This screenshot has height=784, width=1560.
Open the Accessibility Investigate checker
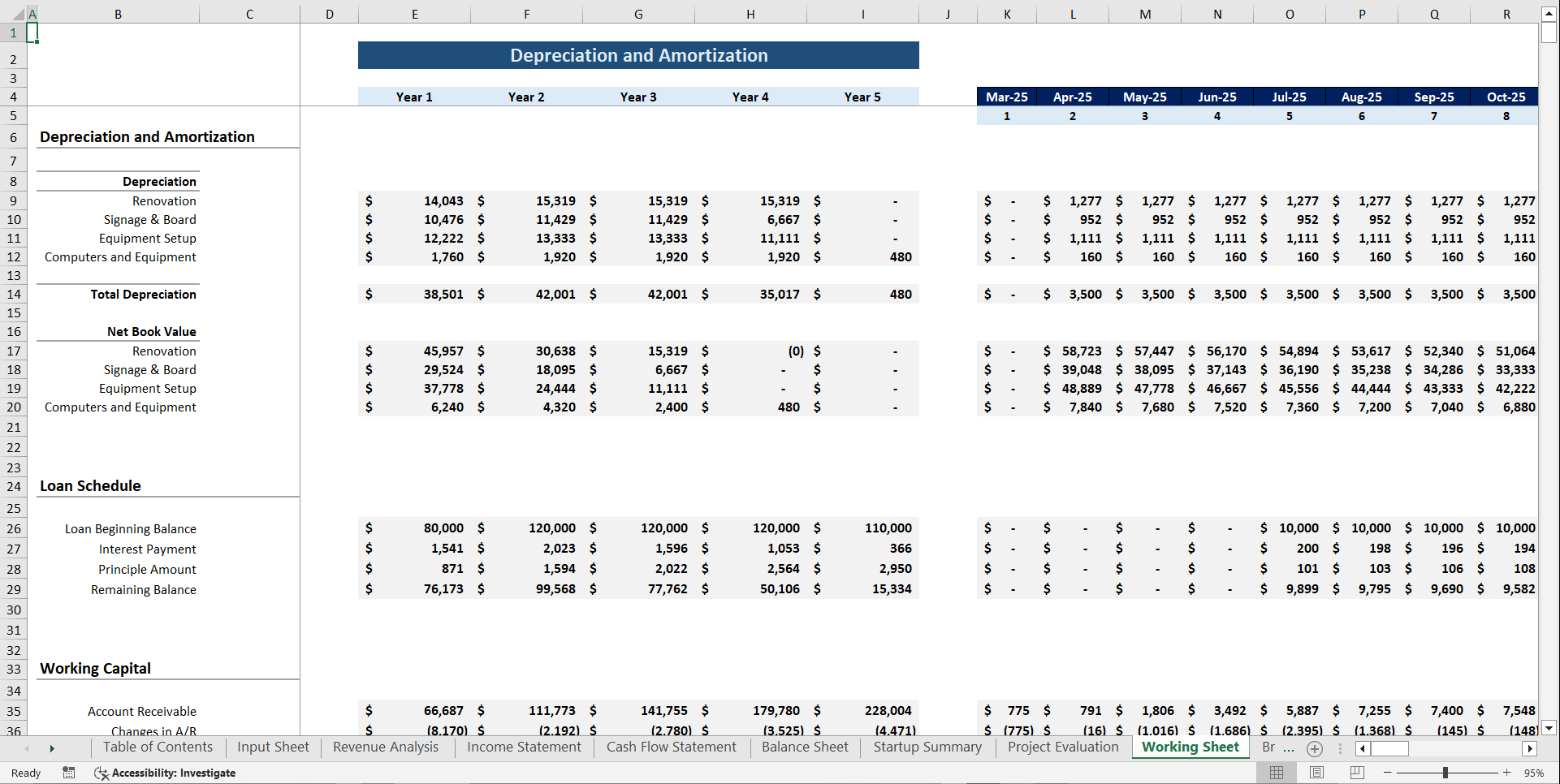coord(165,773)
